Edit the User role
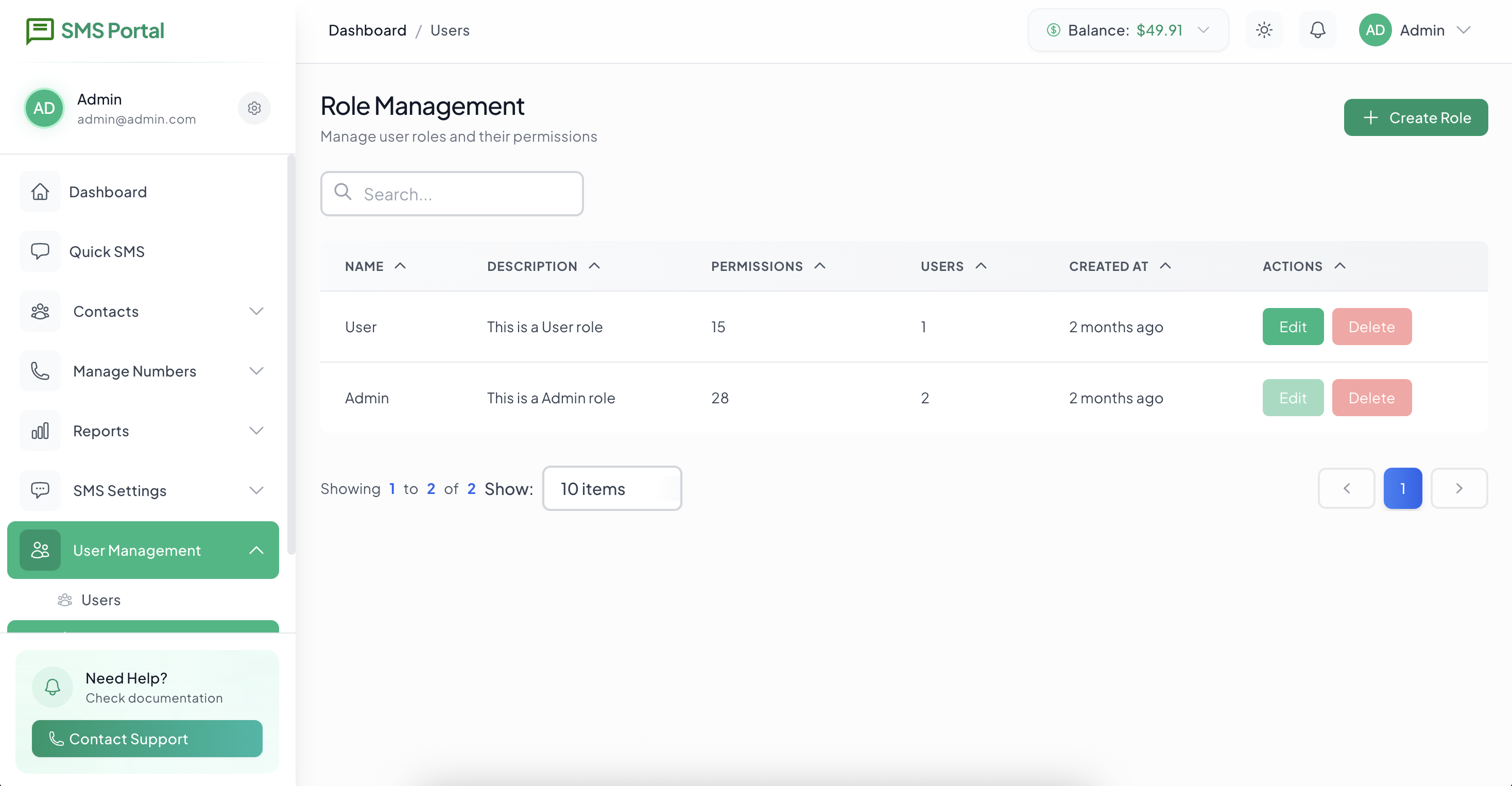 1293,327
